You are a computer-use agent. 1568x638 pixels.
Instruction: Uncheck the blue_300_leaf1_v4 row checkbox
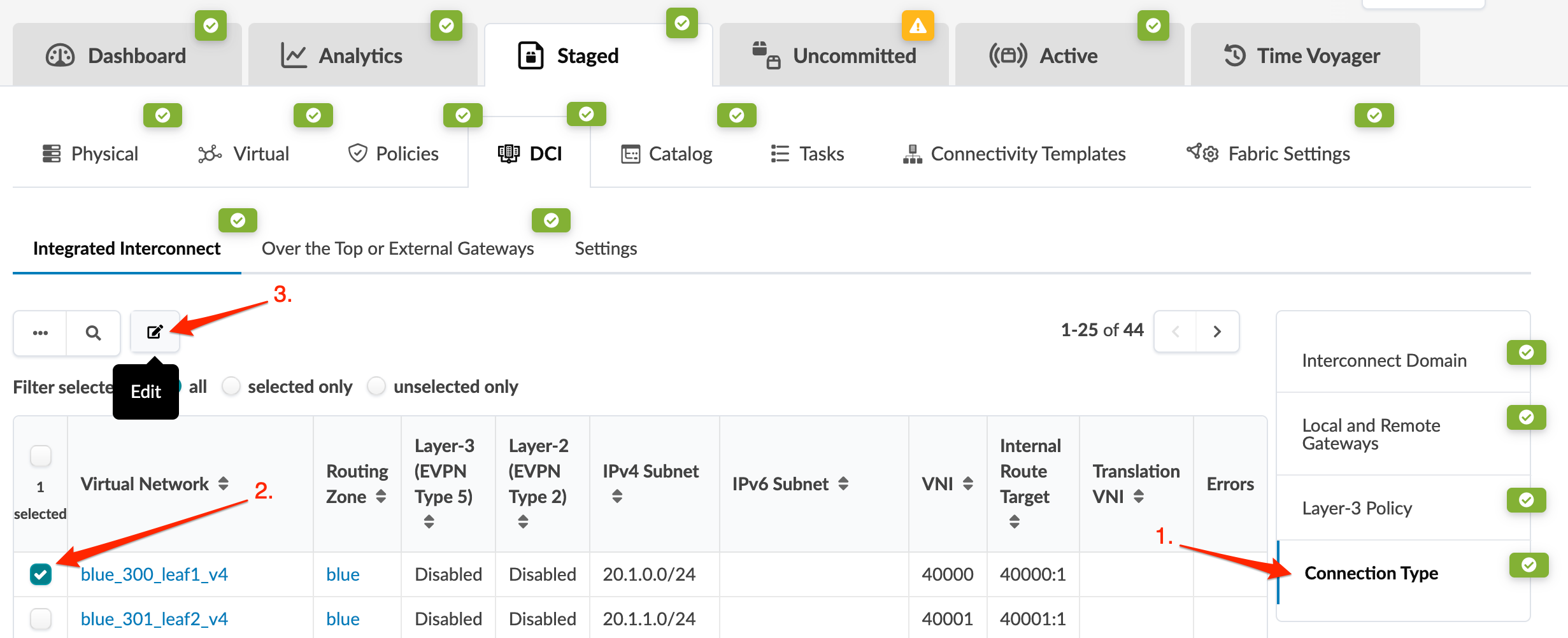[x=41, y=574]
